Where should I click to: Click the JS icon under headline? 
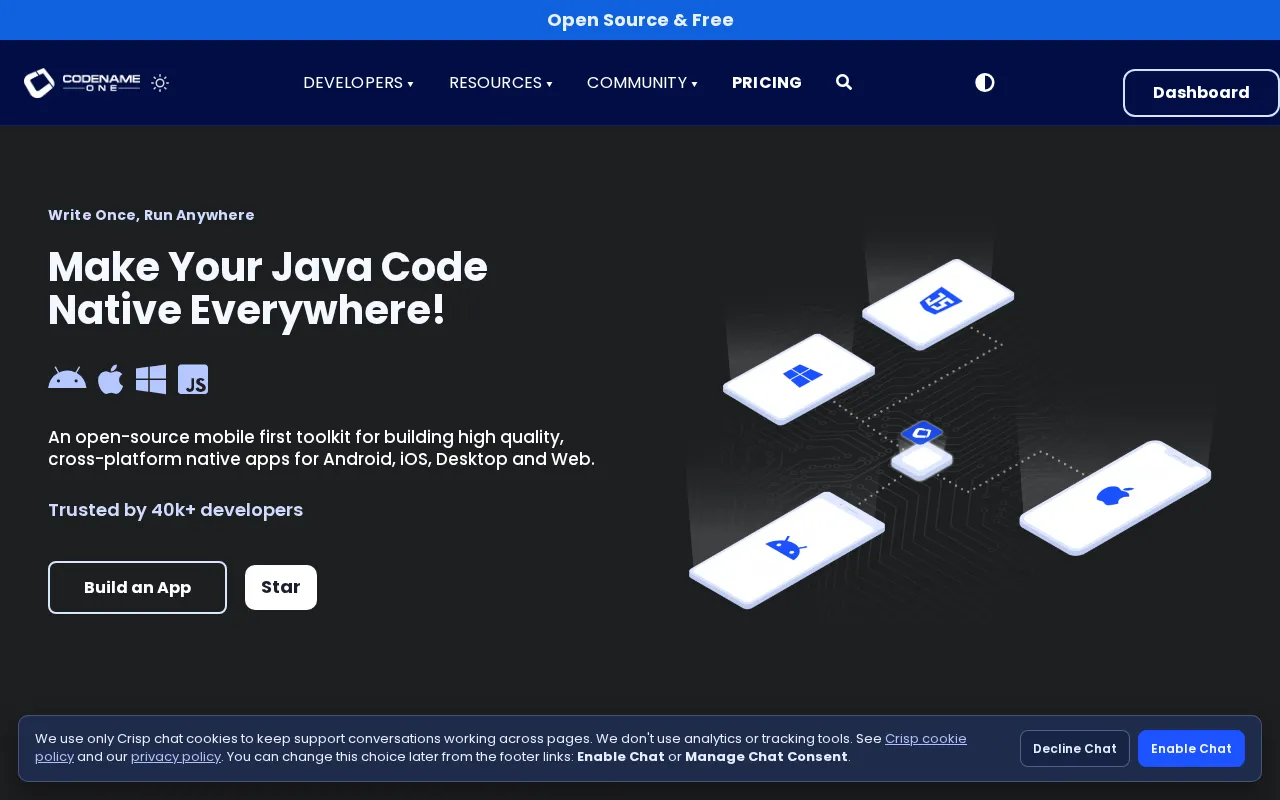coord(193,379)
